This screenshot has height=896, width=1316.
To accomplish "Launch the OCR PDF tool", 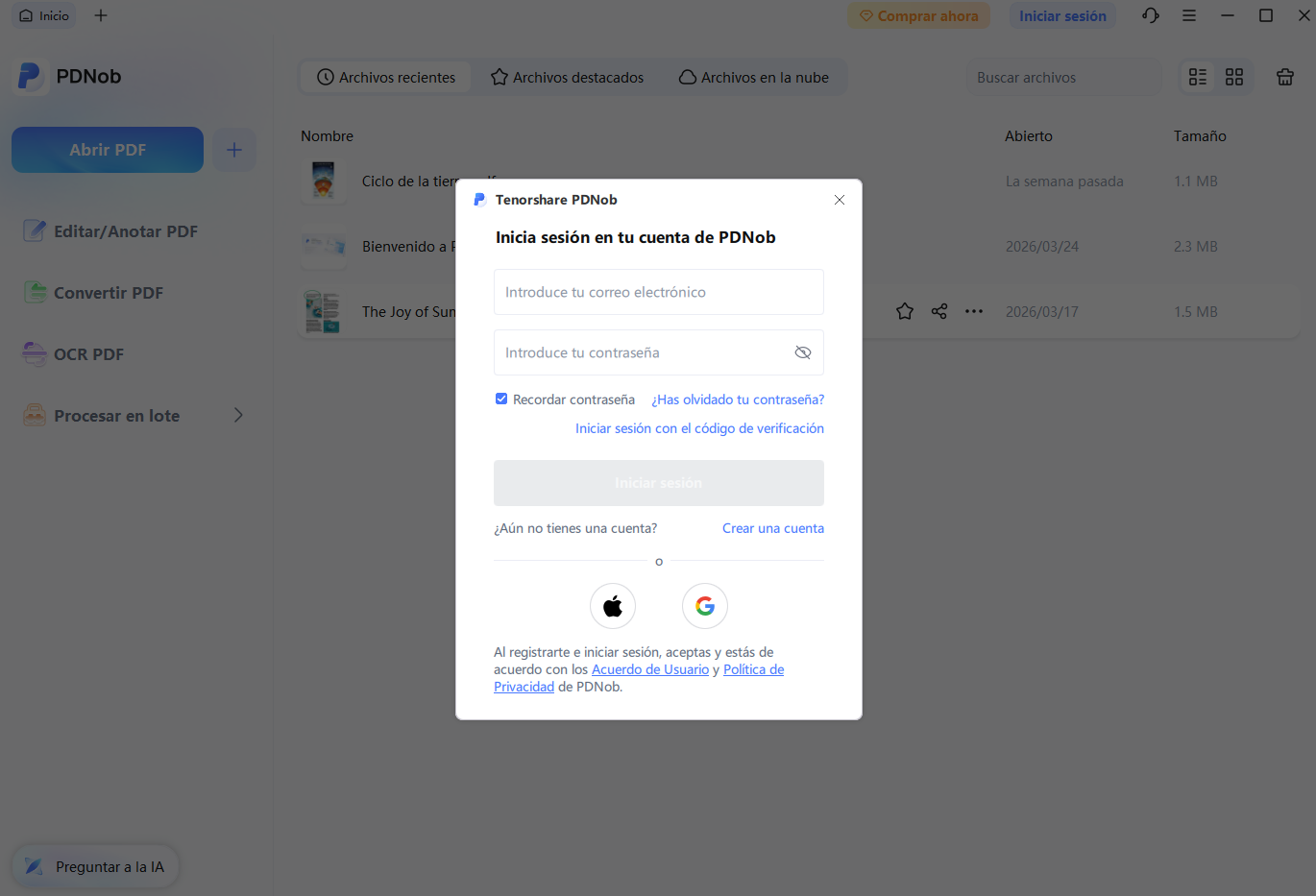I will (74, 354).
